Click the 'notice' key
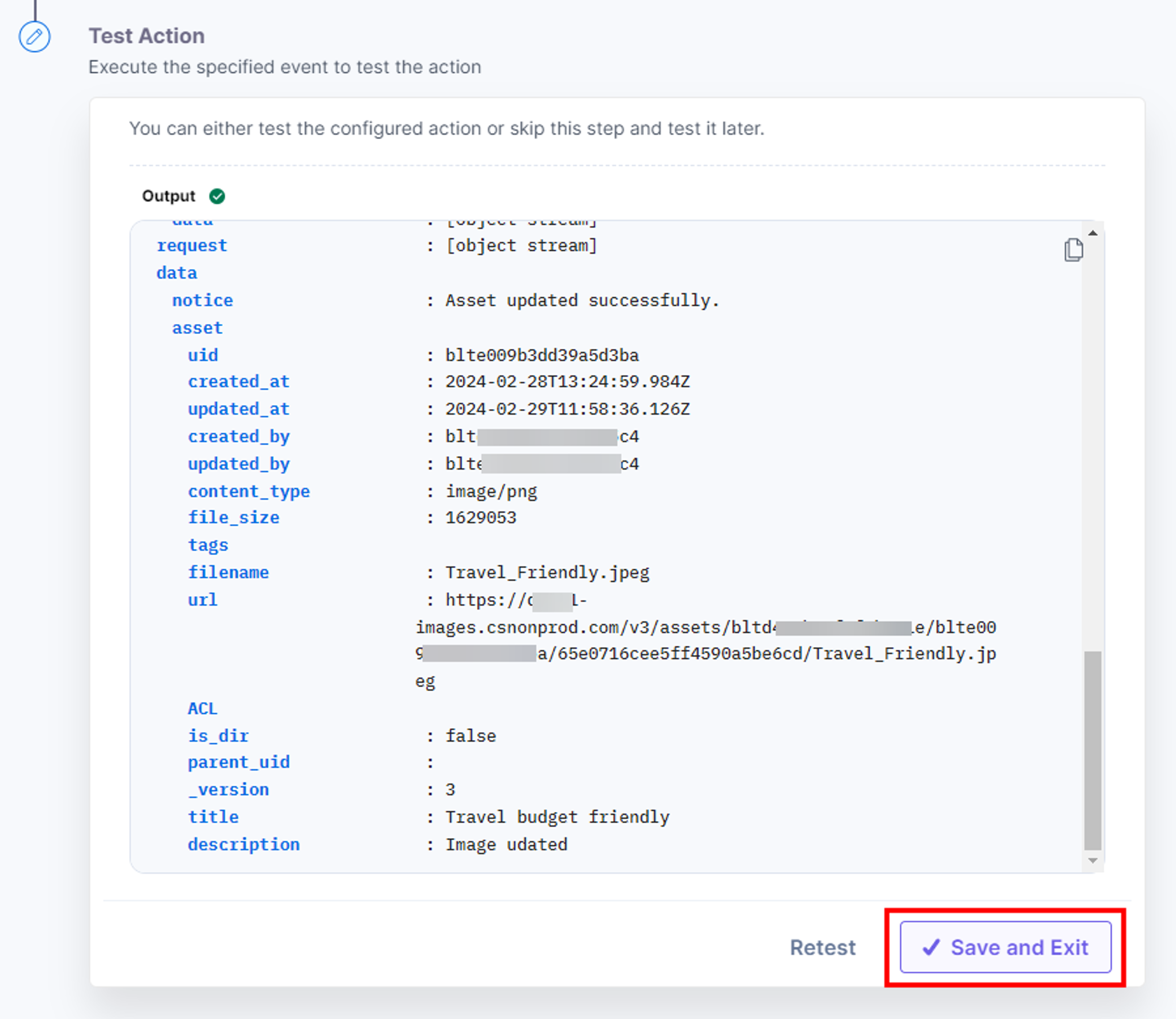Screen dimensions: 1176x1019 point(202,300)
